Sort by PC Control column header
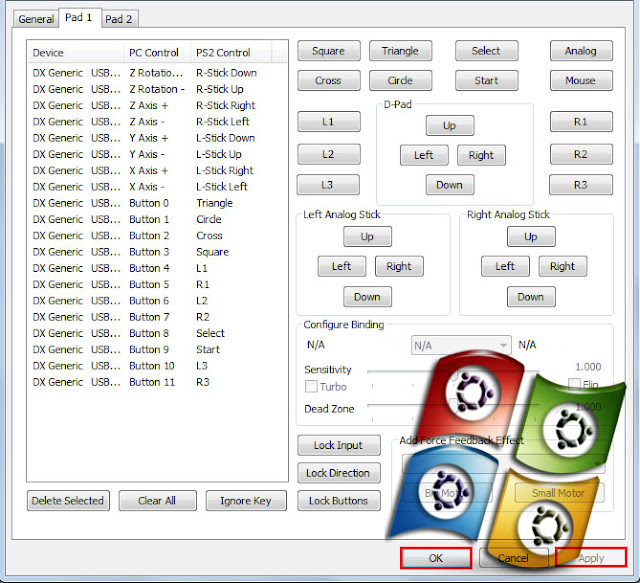640x583 pixels. (x=157, y=53)
